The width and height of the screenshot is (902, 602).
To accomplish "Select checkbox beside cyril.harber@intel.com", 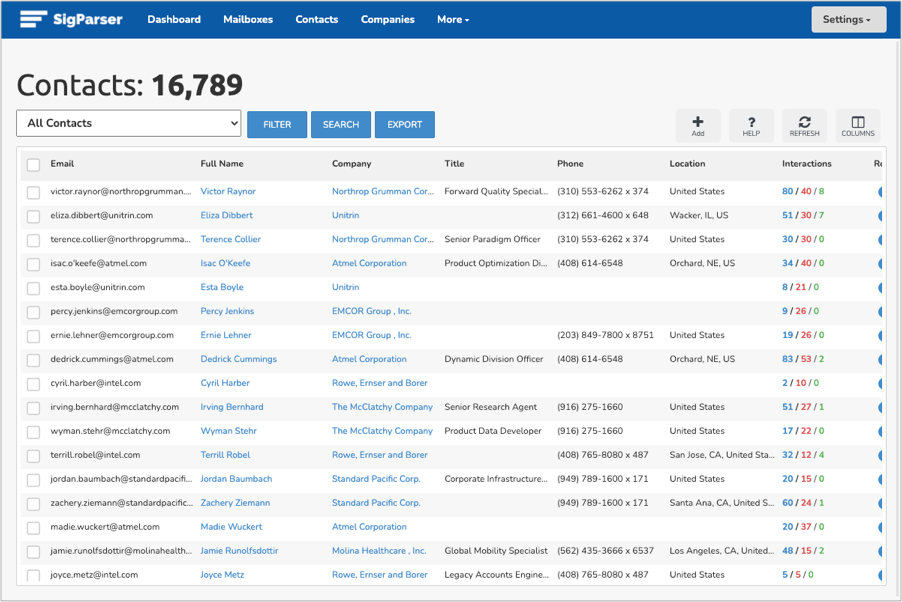I will pos(33,384).
